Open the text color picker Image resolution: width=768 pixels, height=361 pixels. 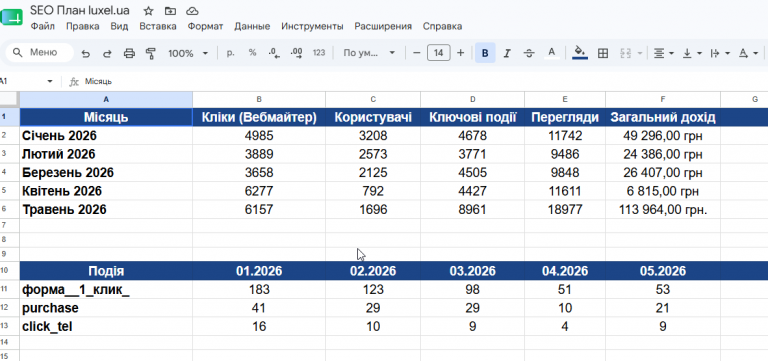pos(552,53)
